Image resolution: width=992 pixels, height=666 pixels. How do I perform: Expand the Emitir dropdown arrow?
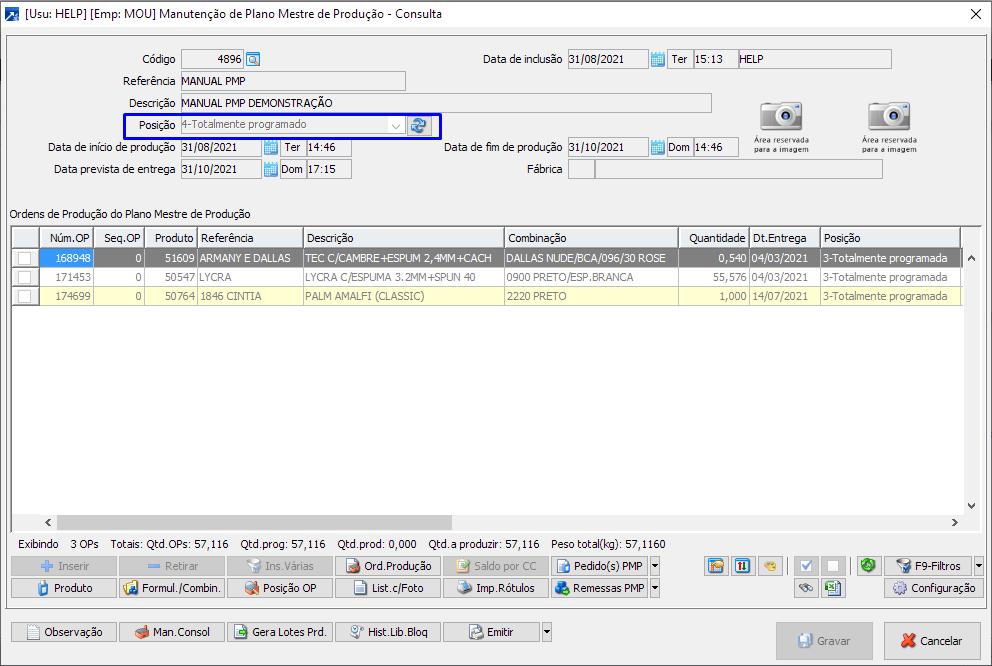point(547,632)
